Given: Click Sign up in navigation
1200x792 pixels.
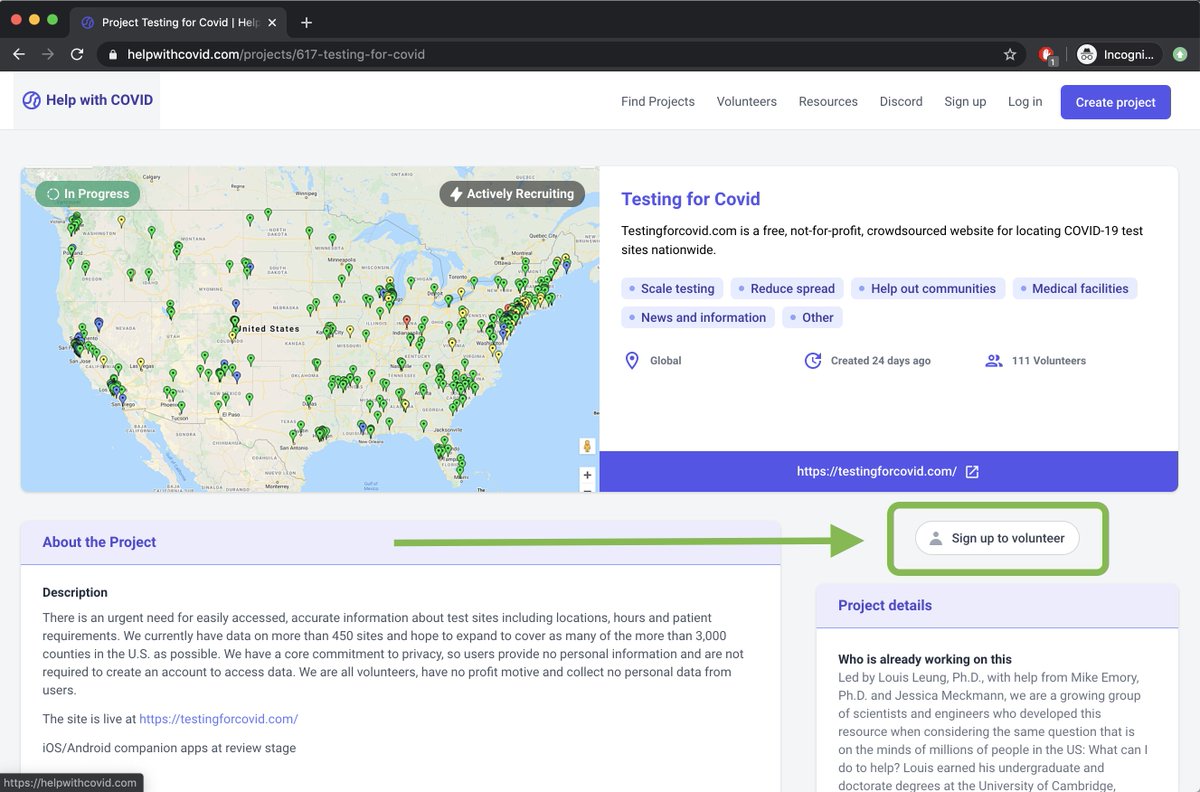Looking at the screenshot, I should point(965,101).
